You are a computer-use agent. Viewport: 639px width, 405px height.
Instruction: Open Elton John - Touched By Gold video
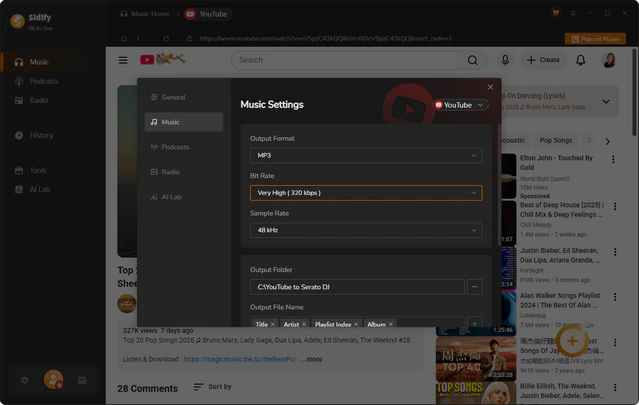tap(556, 163)
